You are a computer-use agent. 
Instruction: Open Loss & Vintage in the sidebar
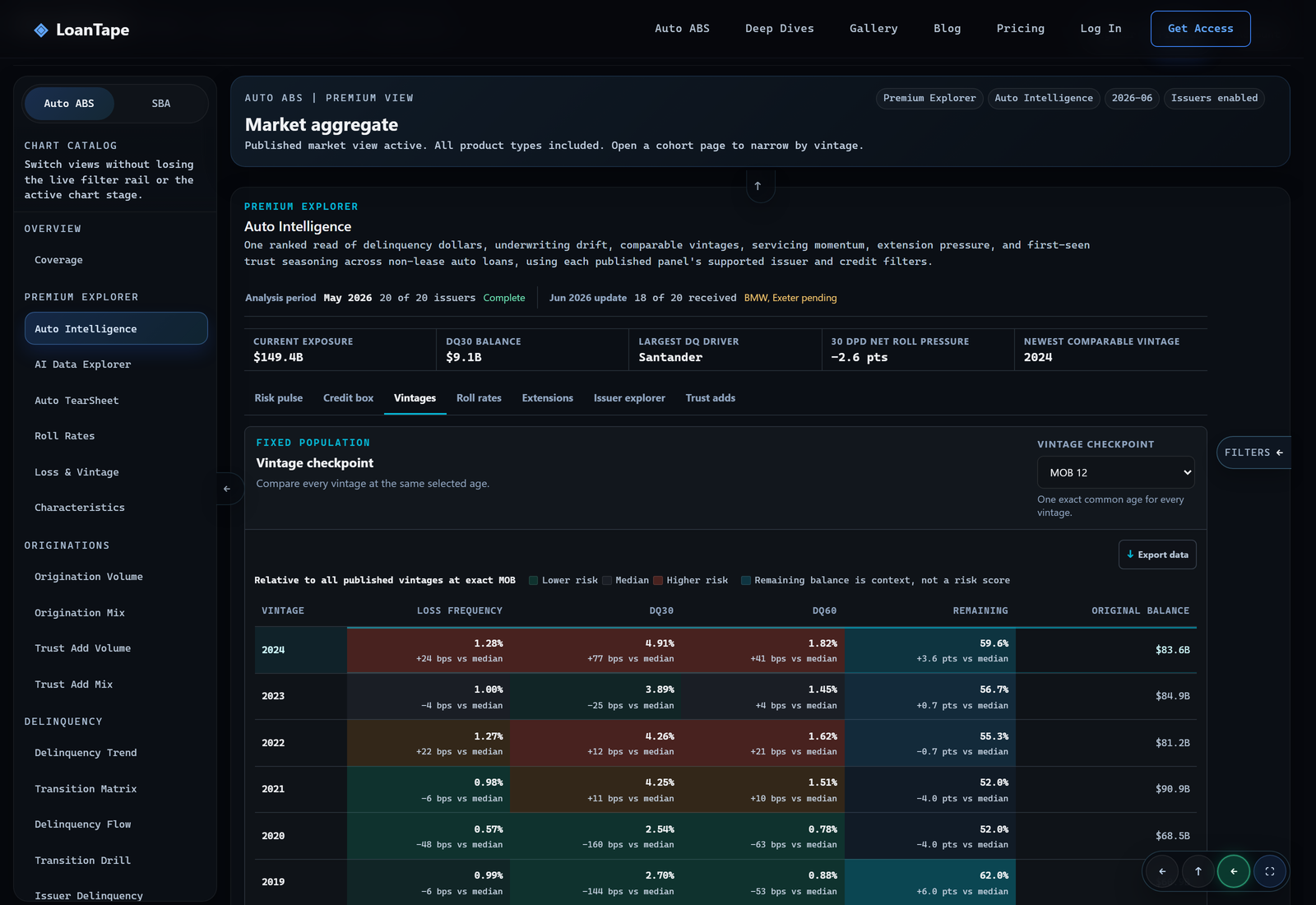tap(116, 472)
